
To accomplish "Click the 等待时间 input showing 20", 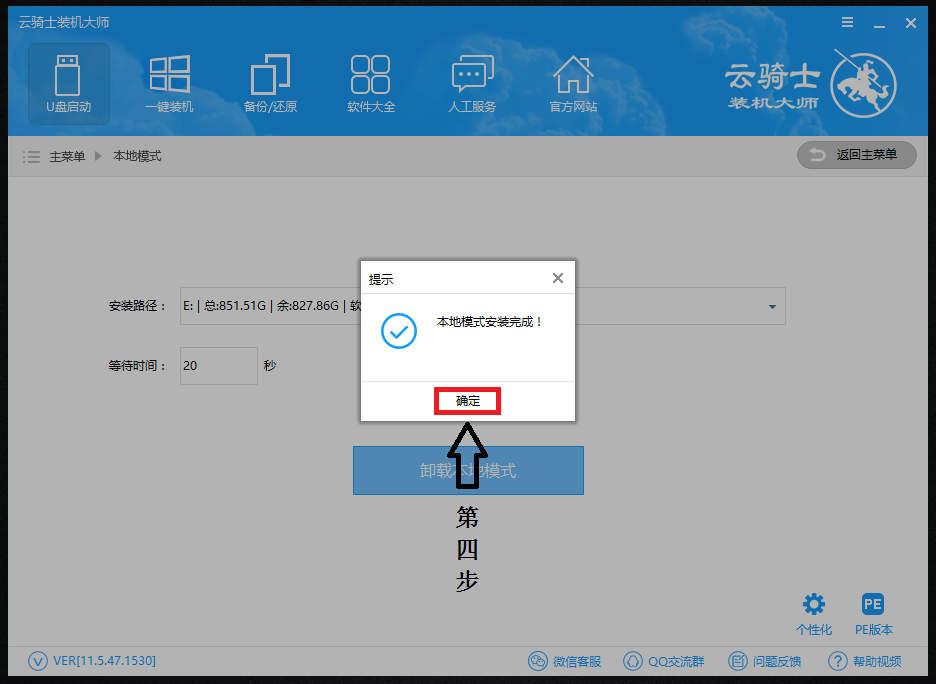I will coord(218,366).
